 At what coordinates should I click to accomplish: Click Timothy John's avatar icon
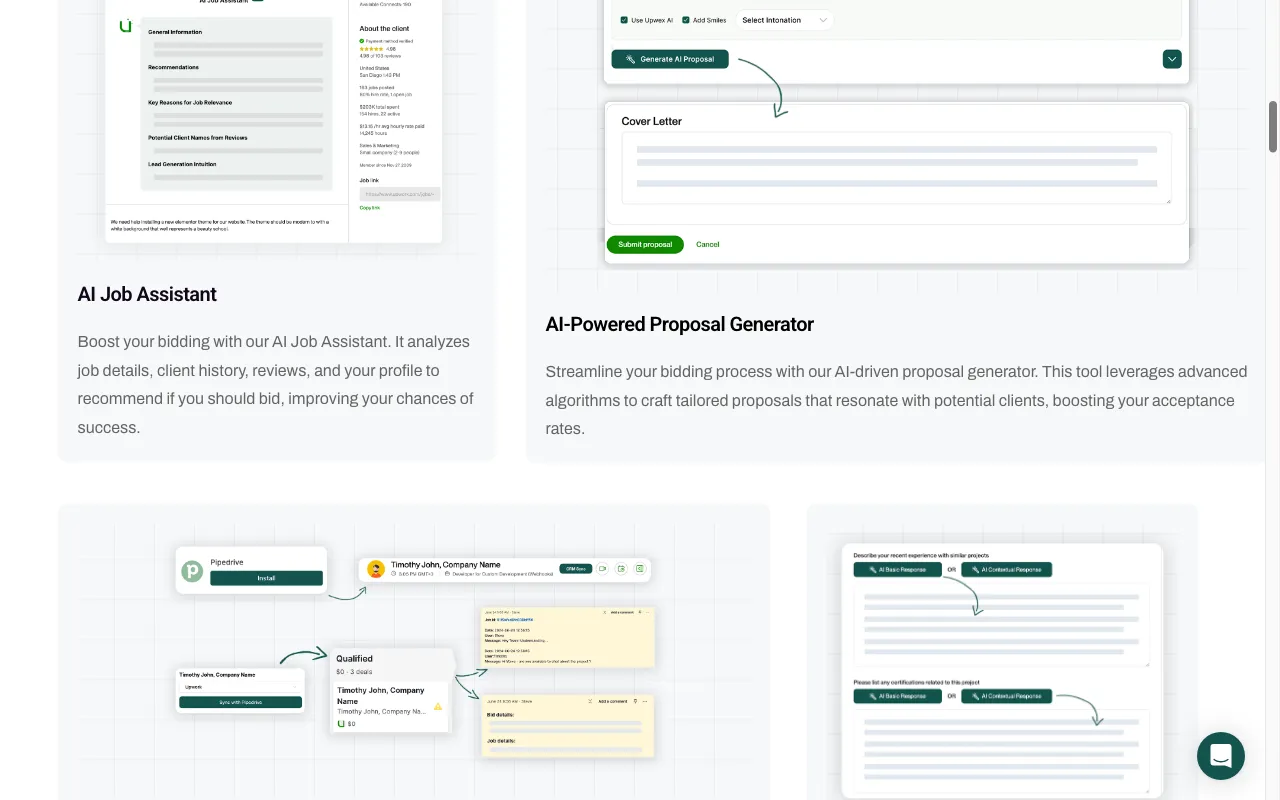point(376,569)
